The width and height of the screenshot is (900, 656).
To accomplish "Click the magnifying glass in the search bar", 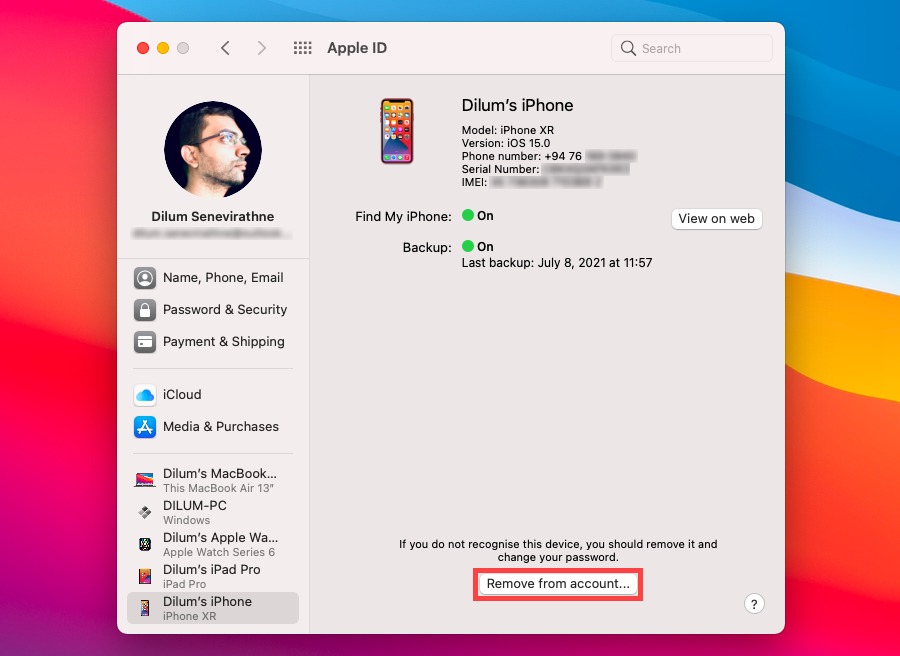I will tap(628, 47).
